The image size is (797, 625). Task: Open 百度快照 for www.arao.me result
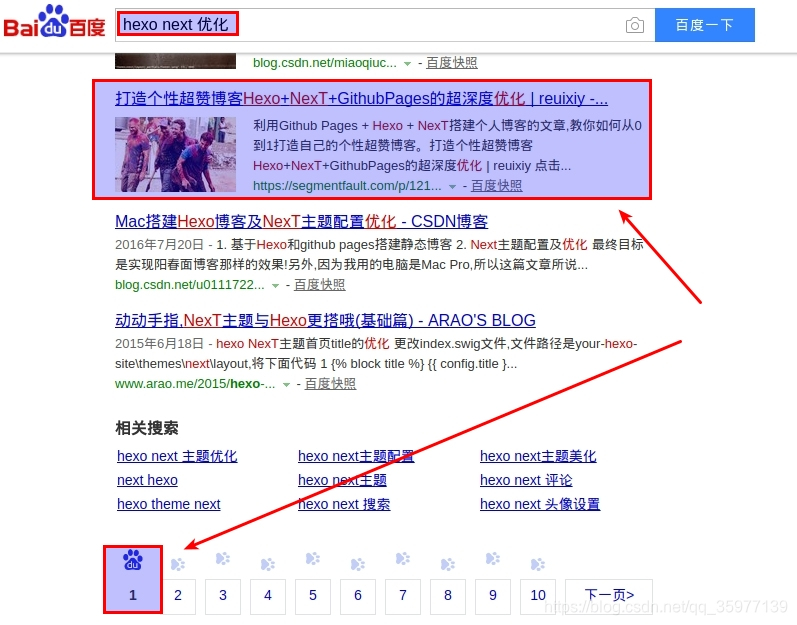(330, 384)
